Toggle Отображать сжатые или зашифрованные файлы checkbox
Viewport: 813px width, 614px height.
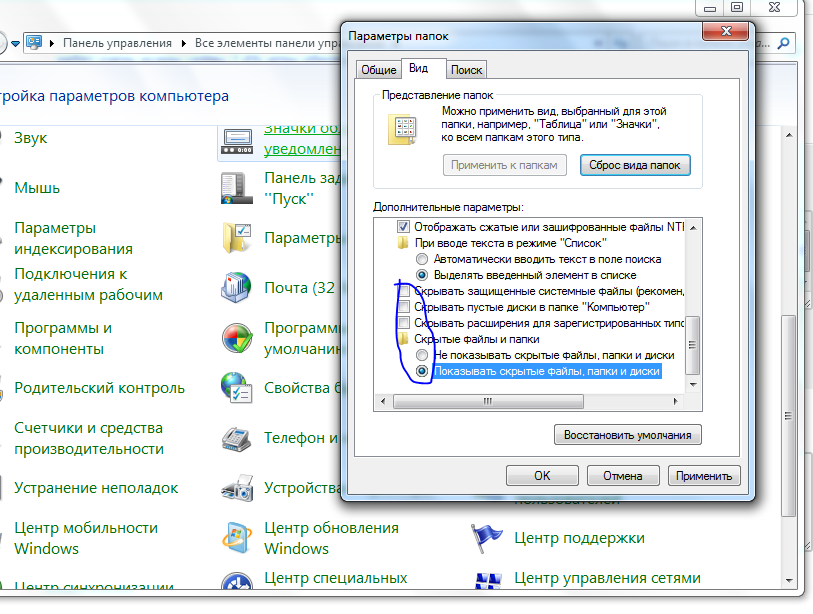click(403, 227)
